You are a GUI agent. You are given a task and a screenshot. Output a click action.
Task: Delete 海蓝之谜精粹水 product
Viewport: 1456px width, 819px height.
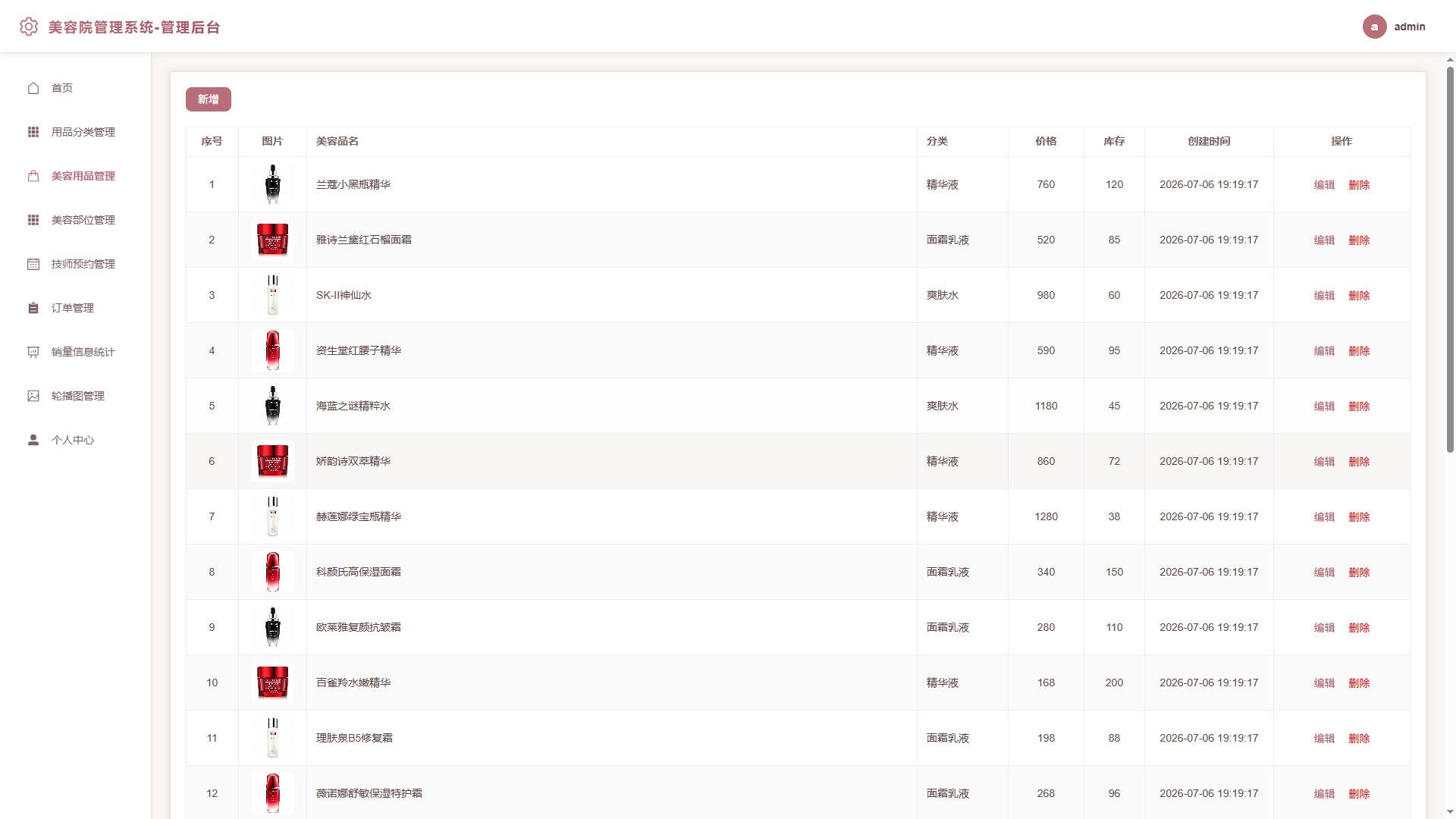(1359, 406)
